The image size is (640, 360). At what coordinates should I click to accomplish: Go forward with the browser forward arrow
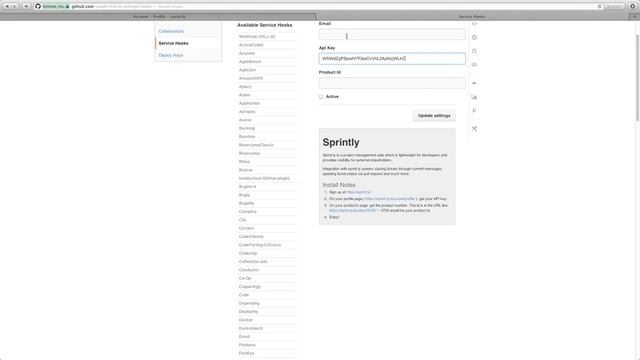[15, 7]
